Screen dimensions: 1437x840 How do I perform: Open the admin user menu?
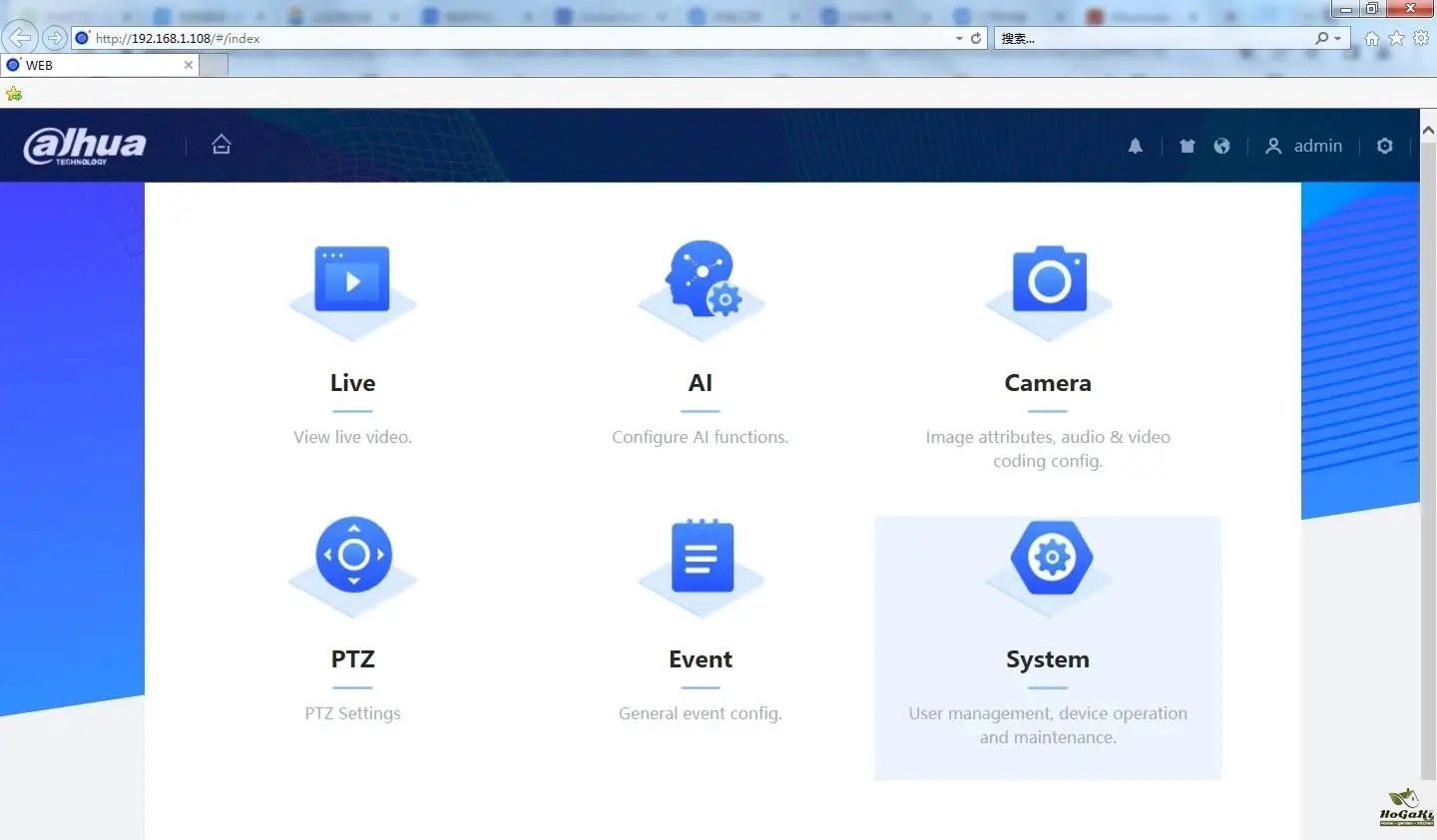[x=1305, y=146]
